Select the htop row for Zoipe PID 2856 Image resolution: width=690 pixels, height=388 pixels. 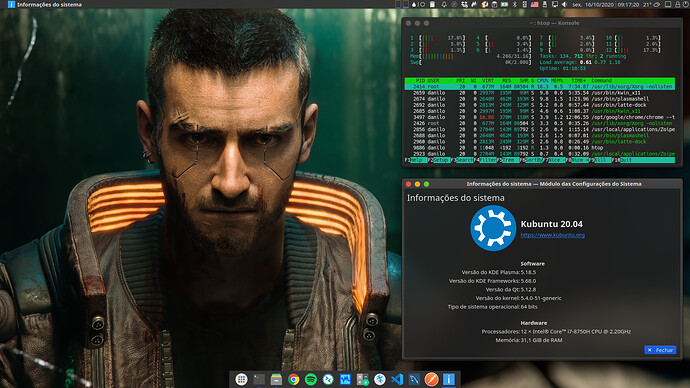pos(540,129)
